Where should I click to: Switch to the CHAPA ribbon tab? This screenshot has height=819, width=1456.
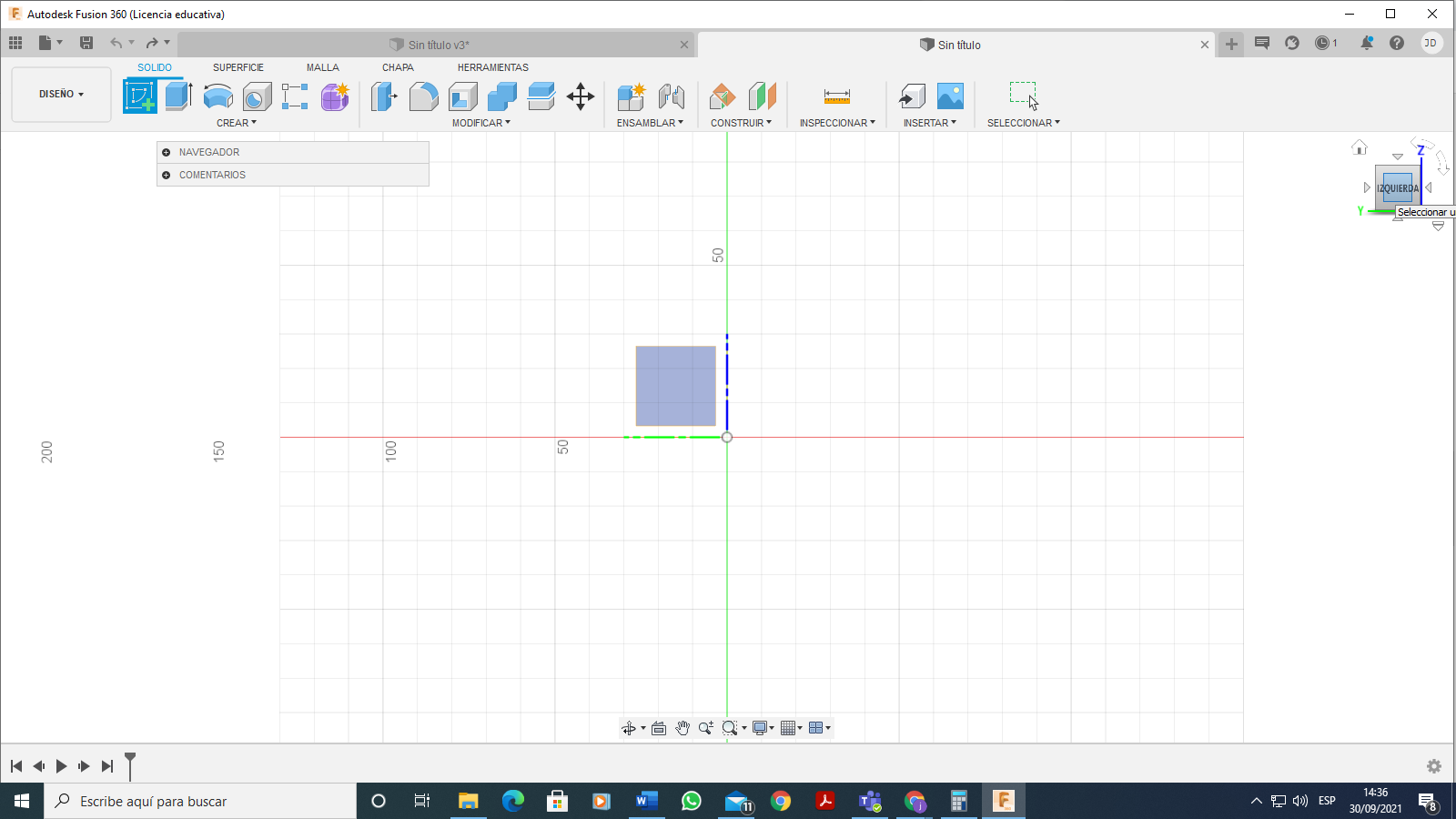[x=398, y=66]
